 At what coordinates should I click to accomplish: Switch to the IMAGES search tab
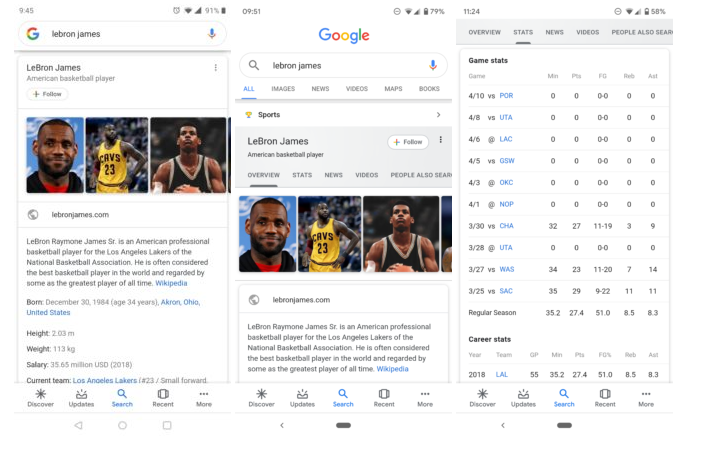[x=283, y=89]
